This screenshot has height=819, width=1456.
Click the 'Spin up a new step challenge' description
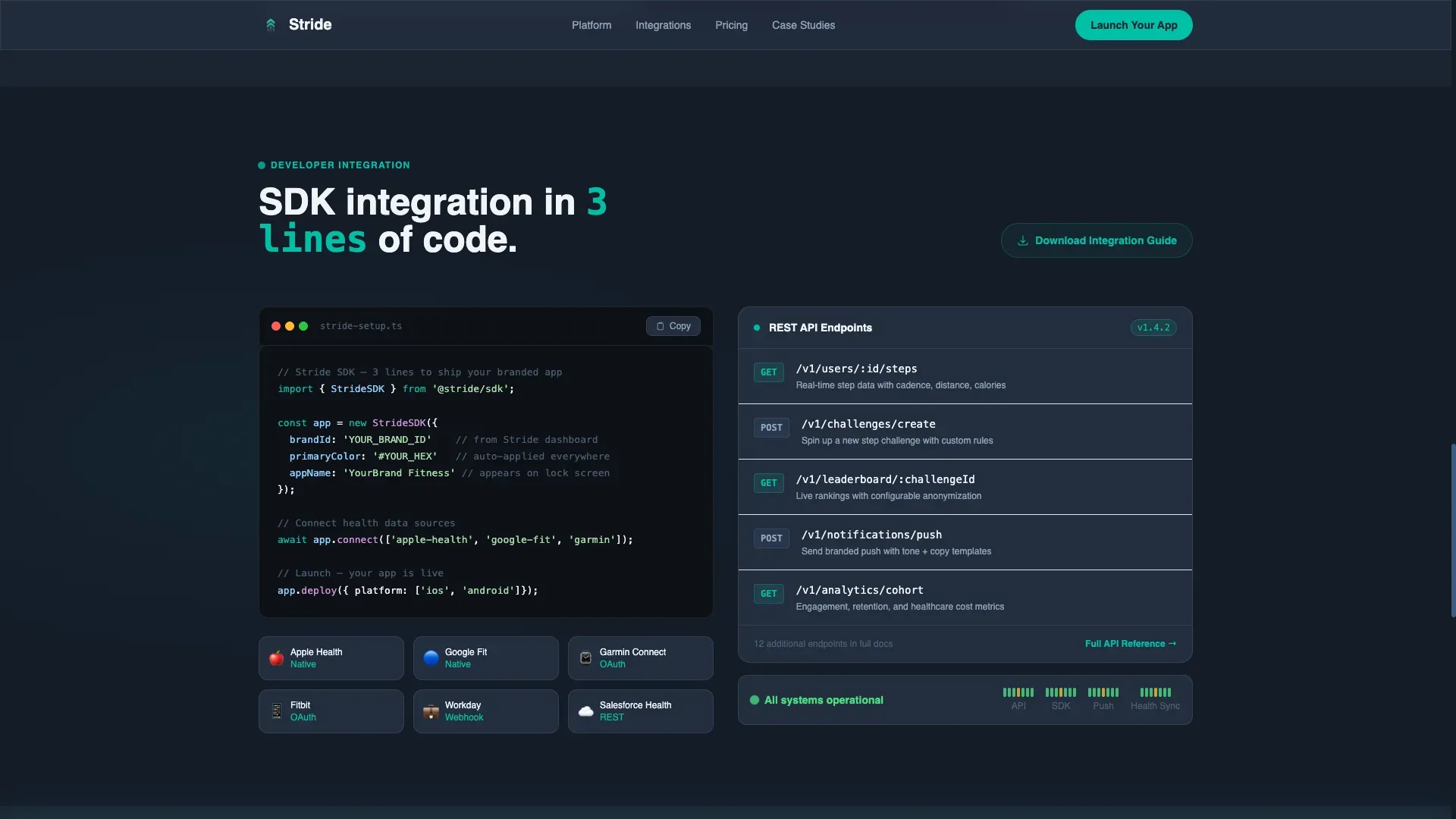click(897, 441)
